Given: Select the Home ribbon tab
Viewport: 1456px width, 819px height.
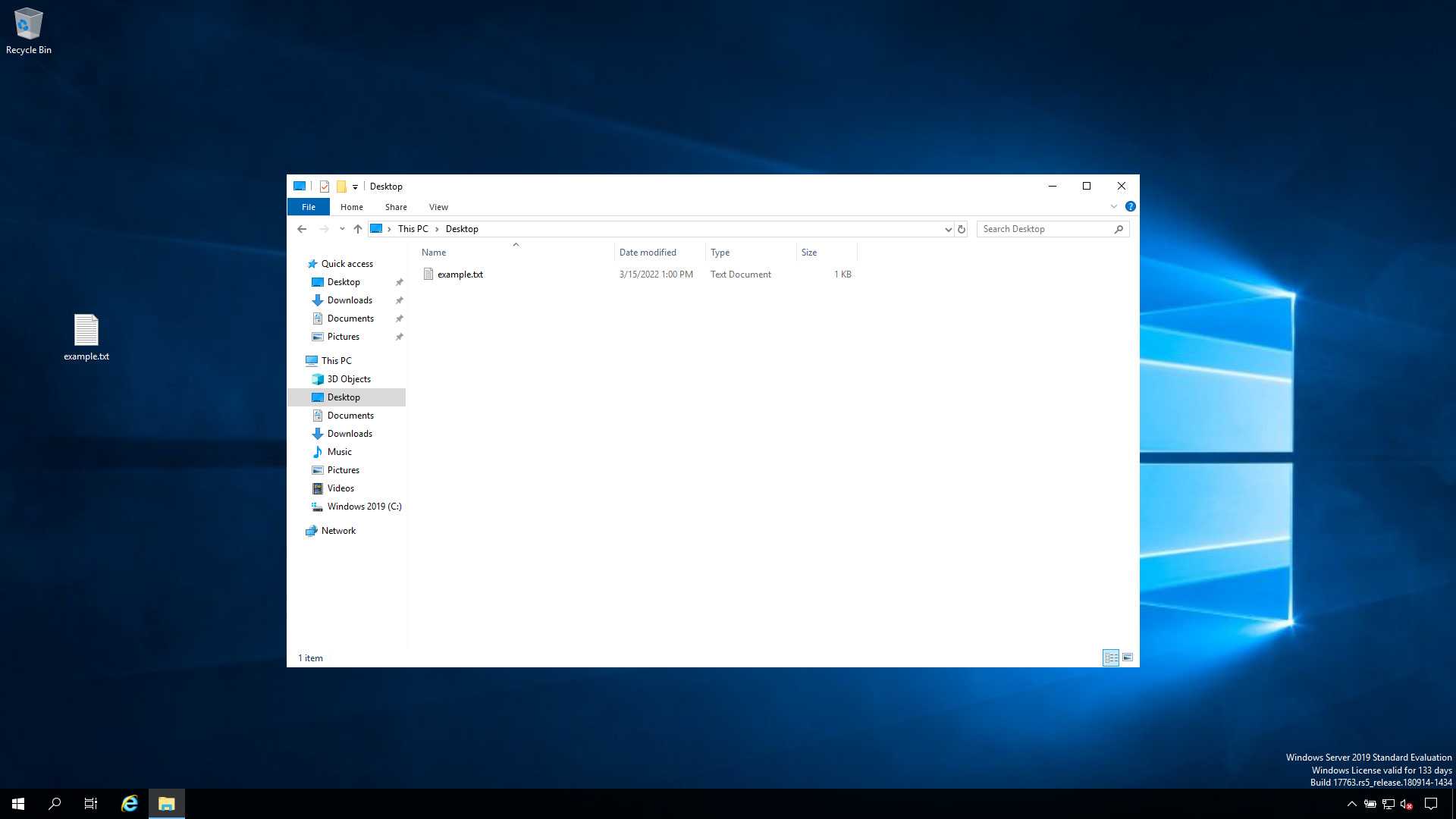Looking at the screenshot, I should point(351,207).
